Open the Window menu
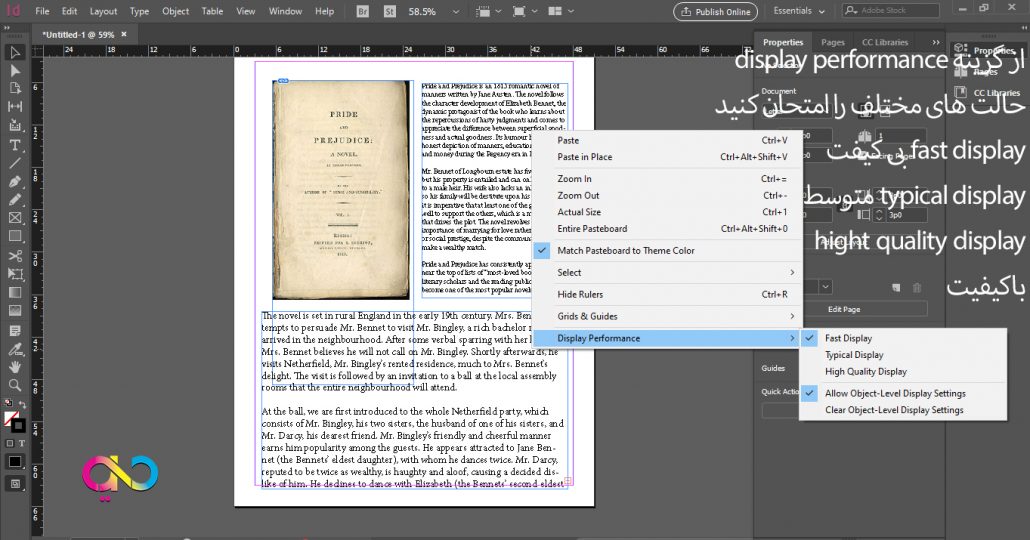This screenshot has height=540, width=1030. pos(285,11)
